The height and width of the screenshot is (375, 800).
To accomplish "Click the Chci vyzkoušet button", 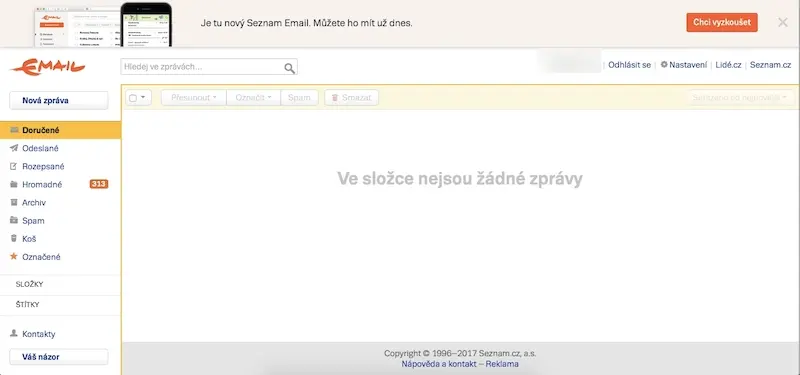I will click(722, 22).
